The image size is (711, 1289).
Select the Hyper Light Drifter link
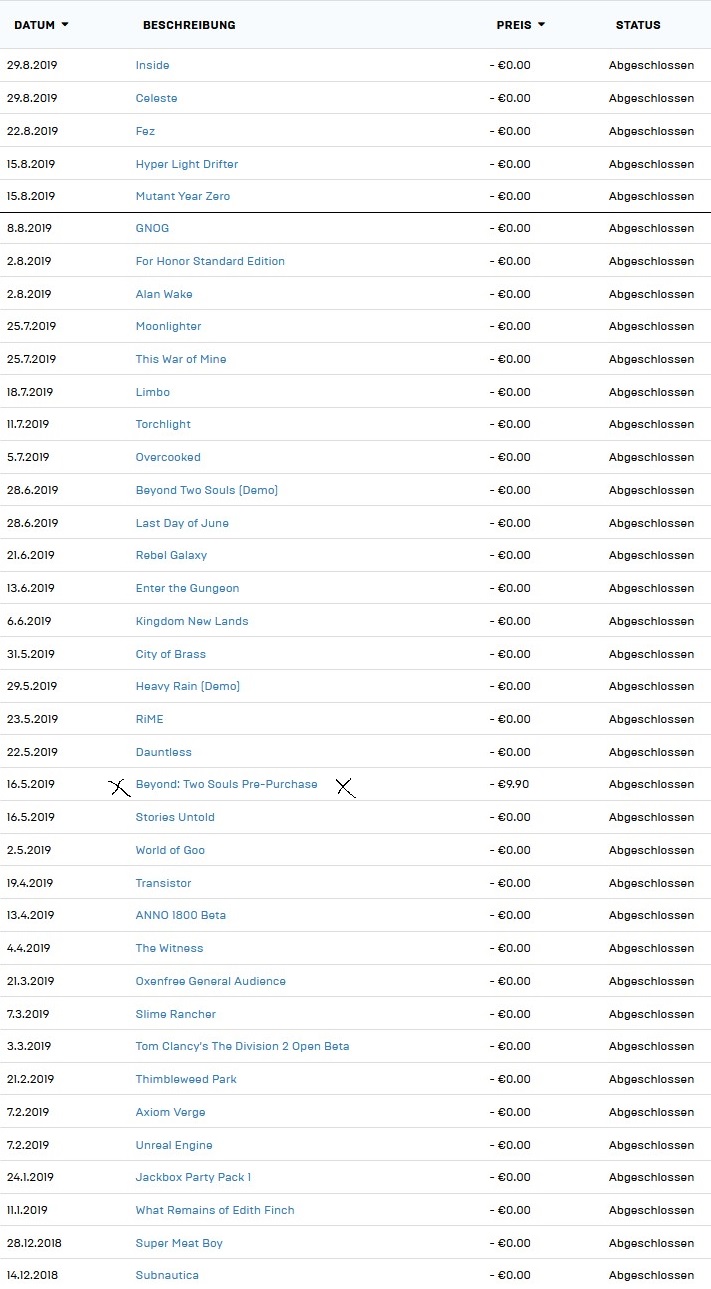coord(187,164)
